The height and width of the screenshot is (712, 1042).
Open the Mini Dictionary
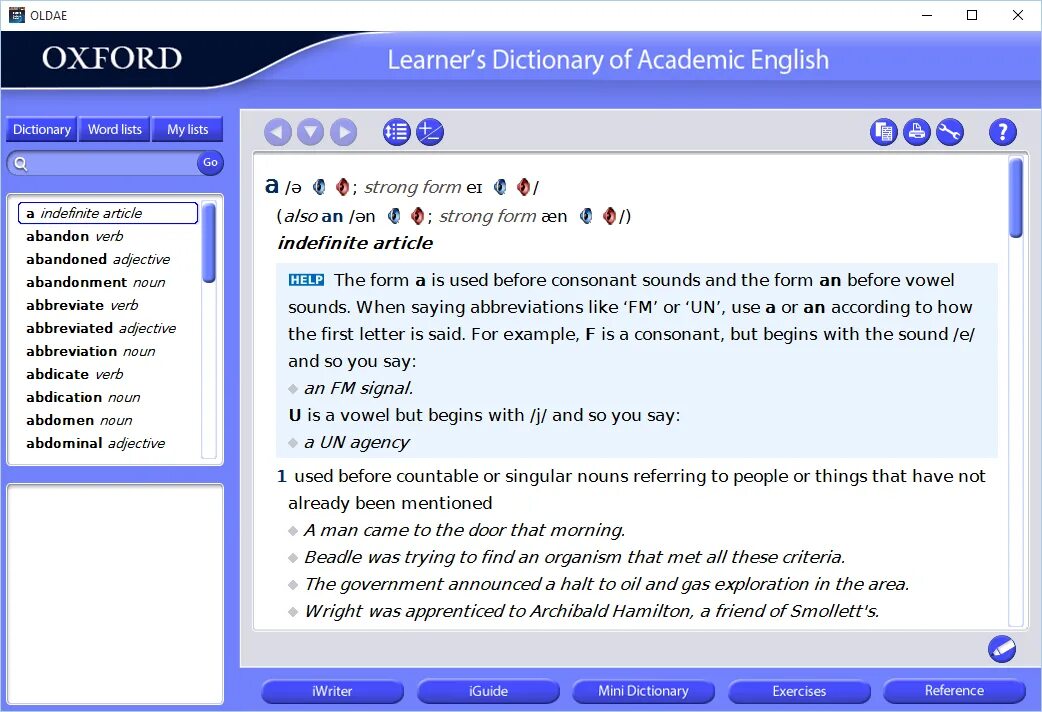(x=643, y=691)
